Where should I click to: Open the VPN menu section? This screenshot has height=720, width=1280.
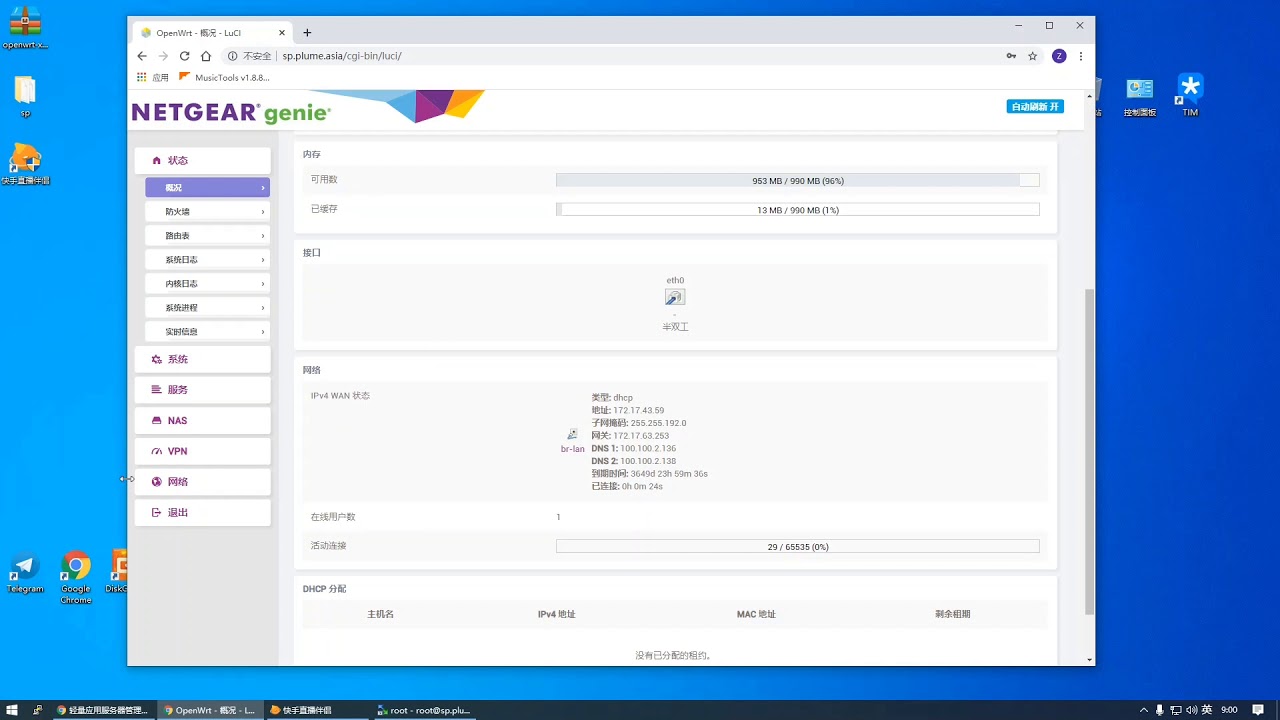pos(202,451)
